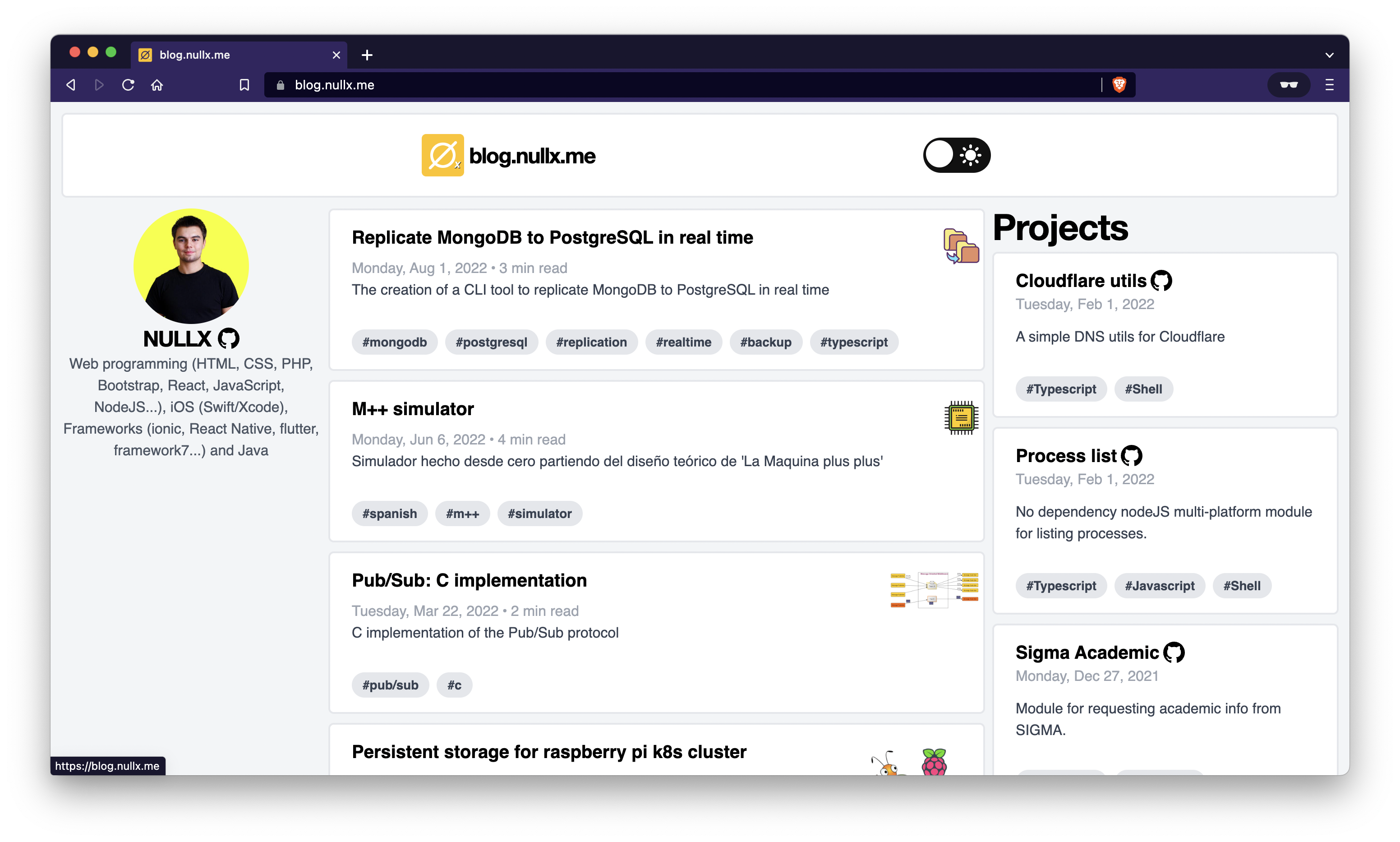This screenshot has width=1400, height=842.
Task: Open GitHub icon next to NULLX
Action: click(229, 339)
